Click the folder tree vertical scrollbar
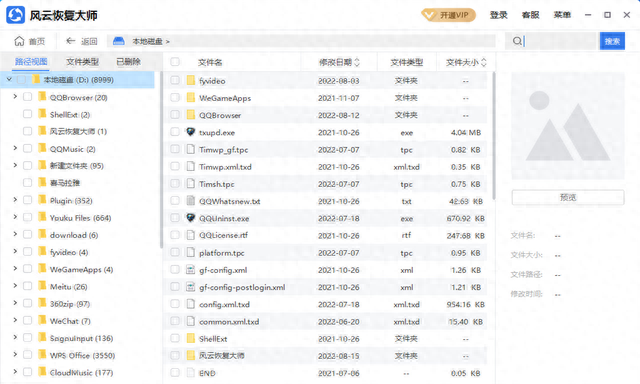 161,159
